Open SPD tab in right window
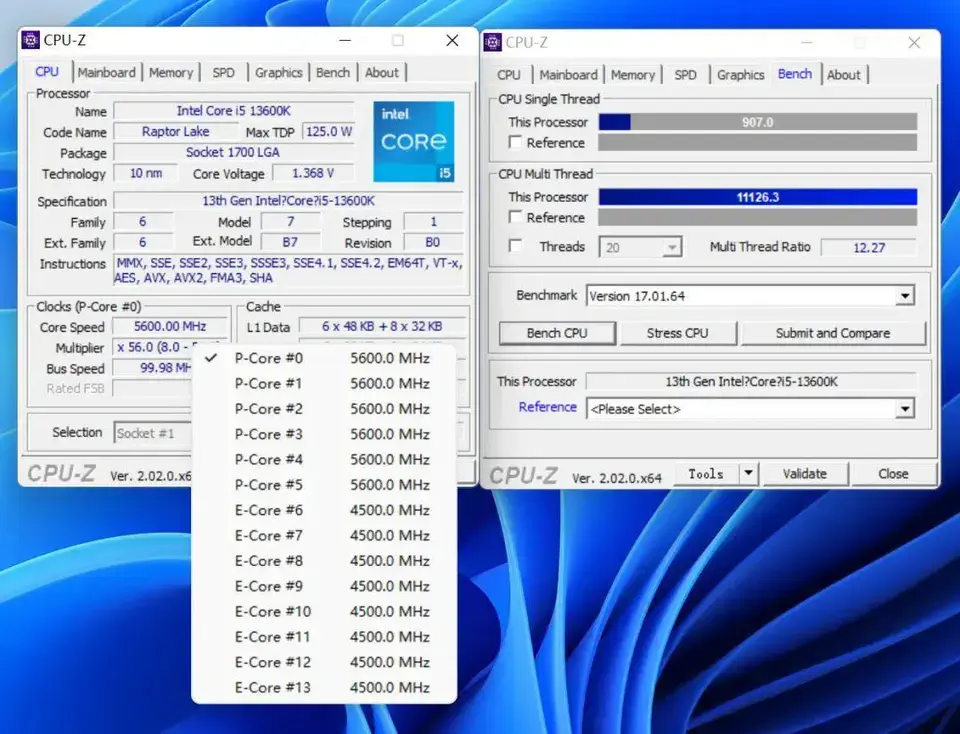The height and width of the screenshot is (734, 960). 685,75
